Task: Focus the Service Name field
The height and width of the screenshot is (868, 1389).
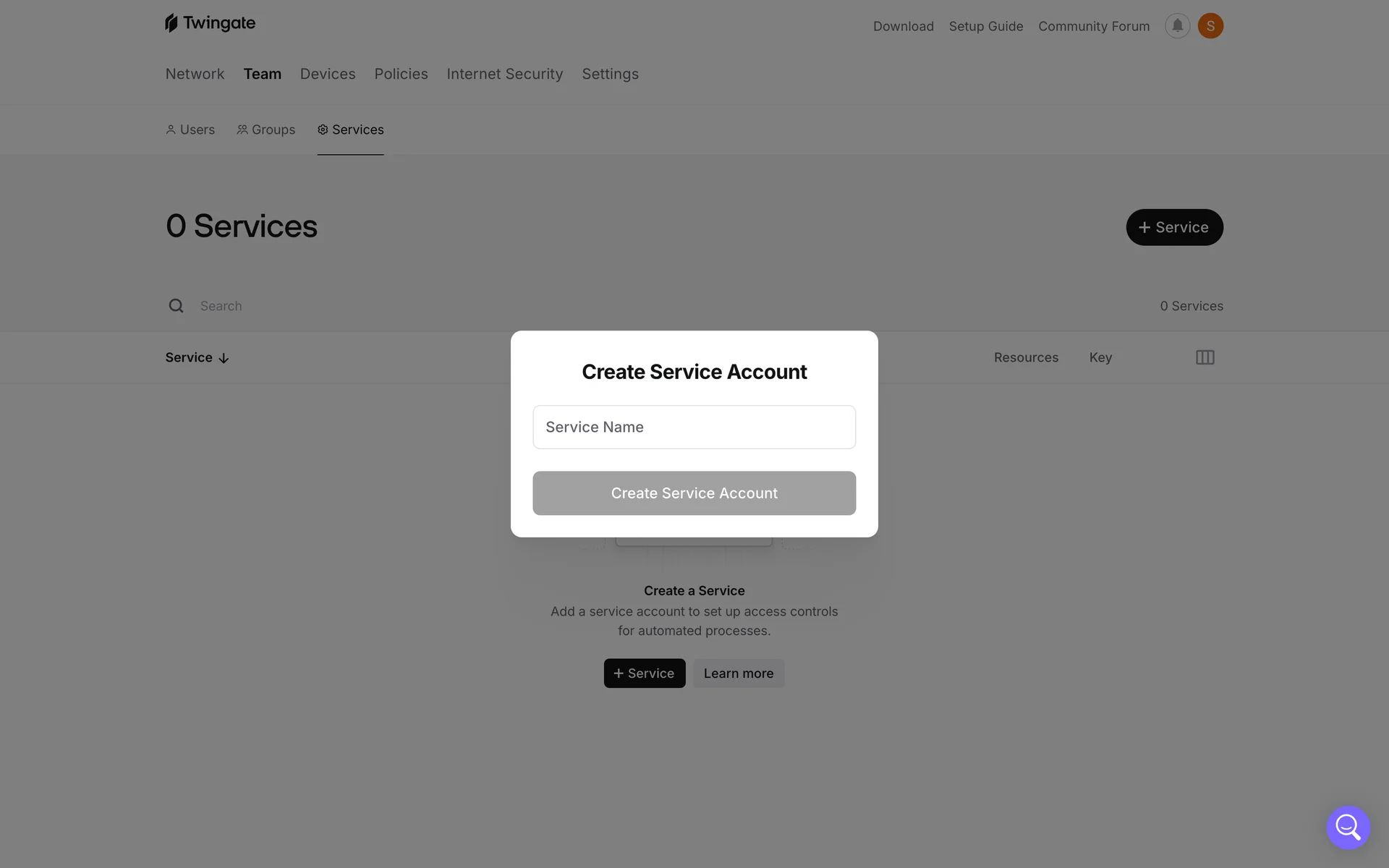Action: [694, 427]
